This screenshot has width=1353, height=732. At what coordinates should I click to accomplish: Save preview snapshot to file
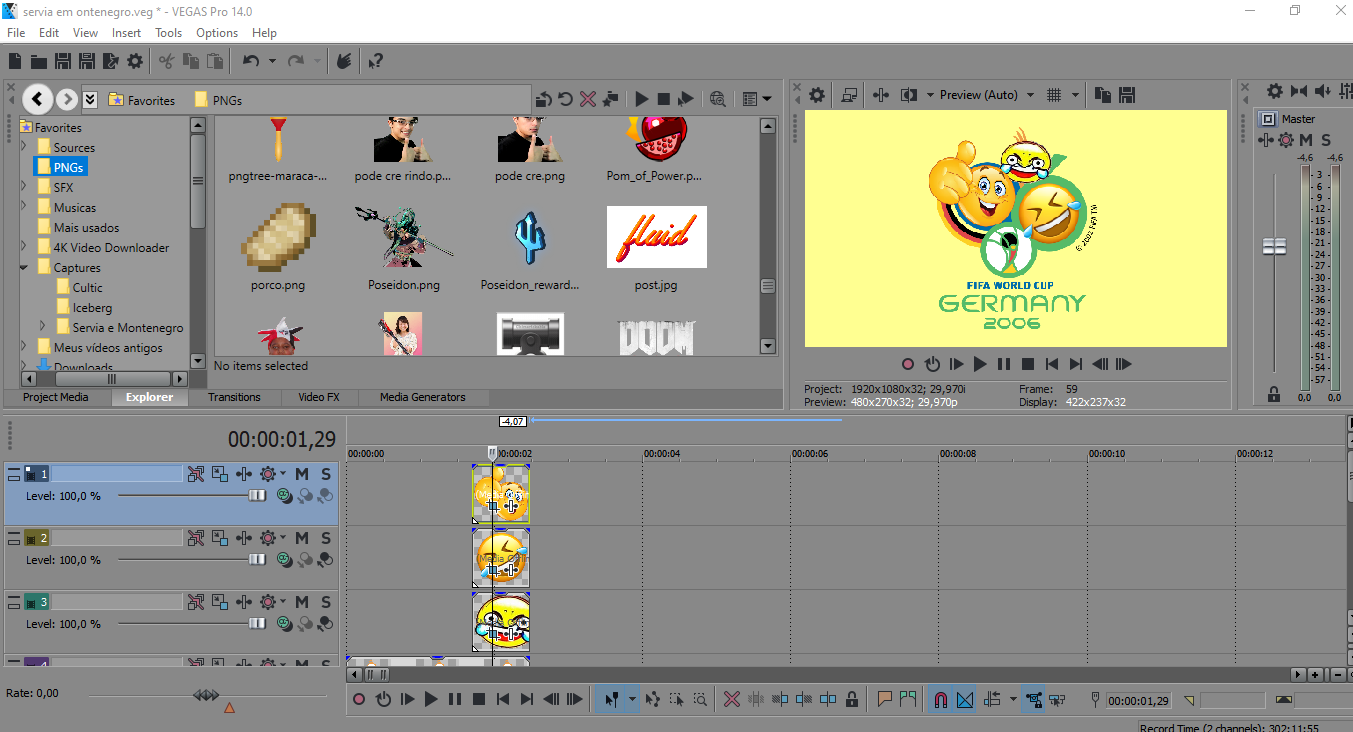[x=1127, y=95]
